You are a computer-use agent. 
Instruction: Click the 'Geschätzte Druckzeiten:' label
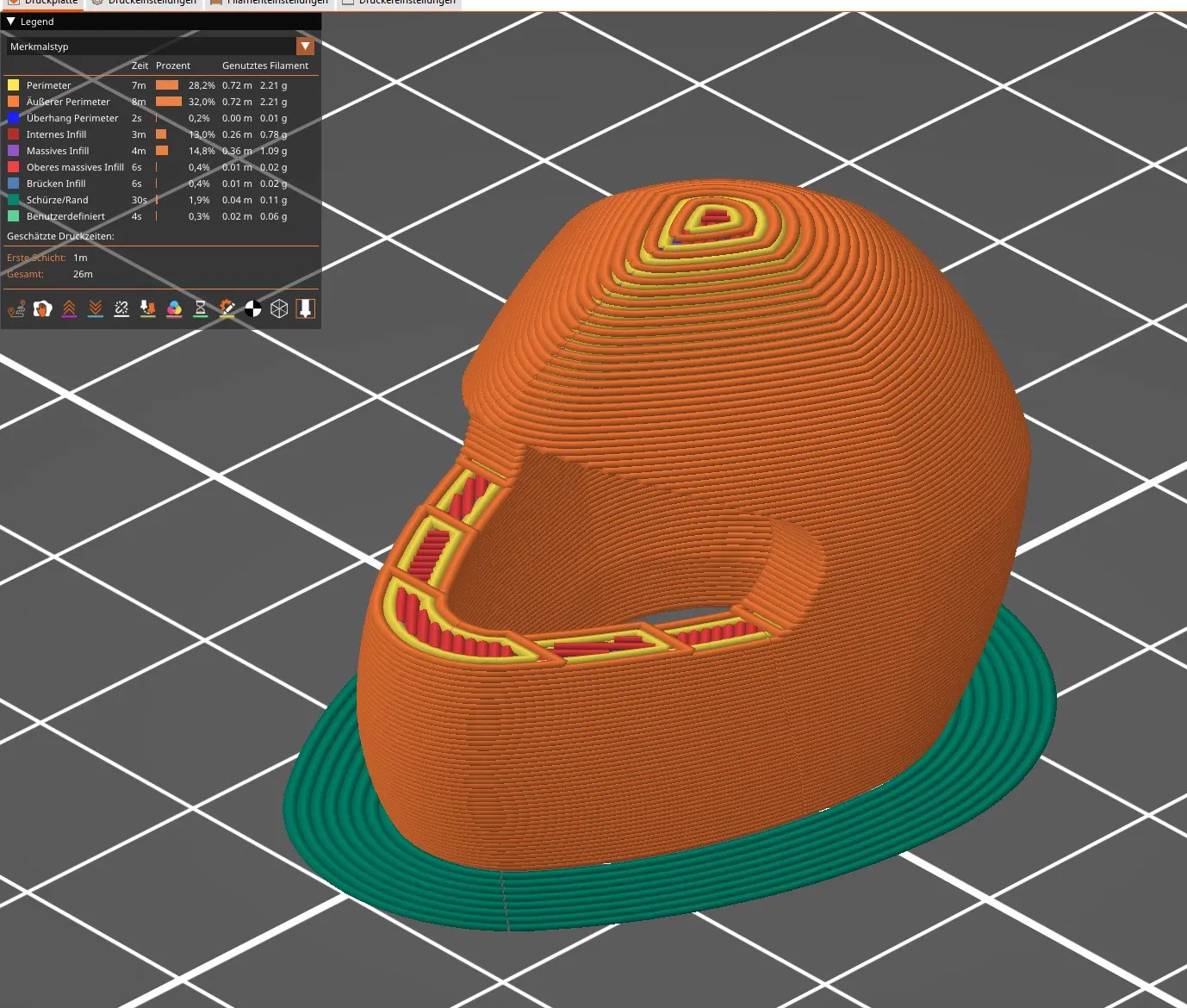point(60,236)
